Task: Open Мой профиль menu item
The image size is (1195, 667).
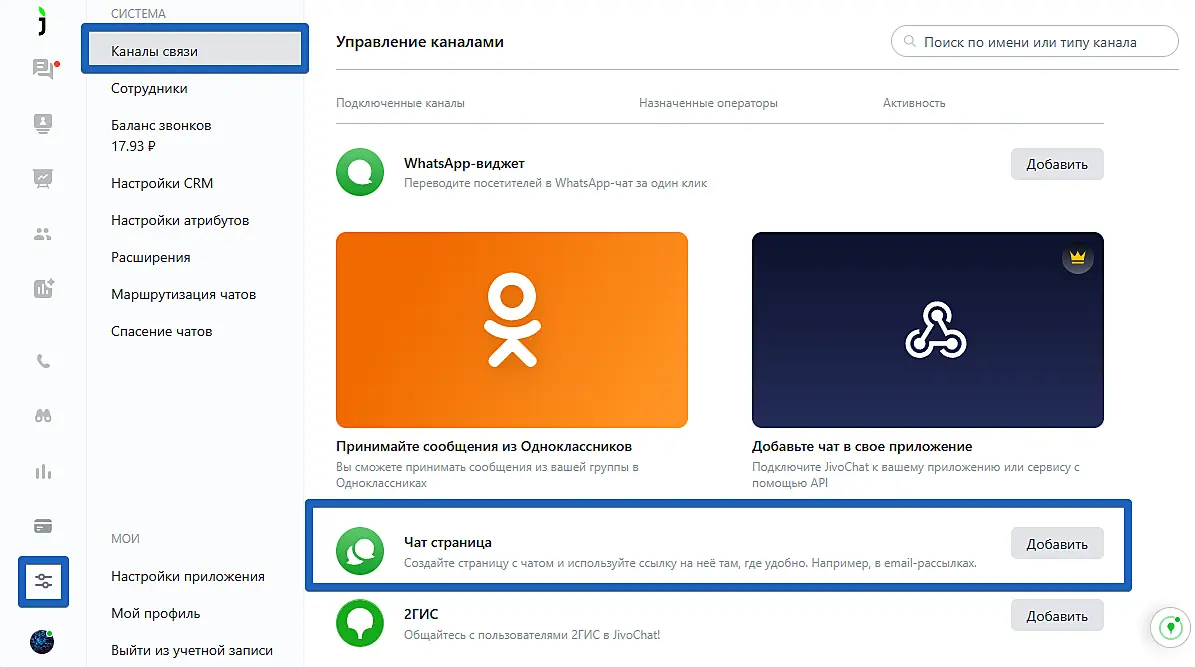Action: click(155, 614)
